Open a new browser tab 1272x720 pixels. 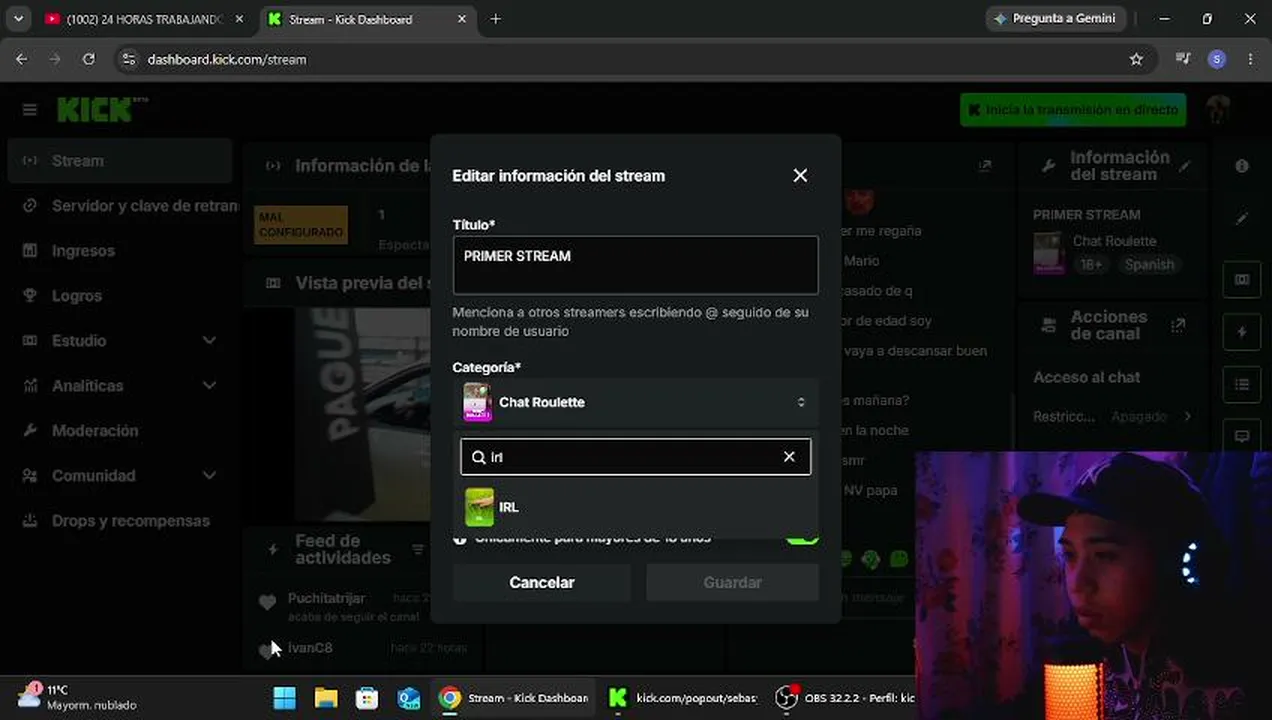[495, 19]
